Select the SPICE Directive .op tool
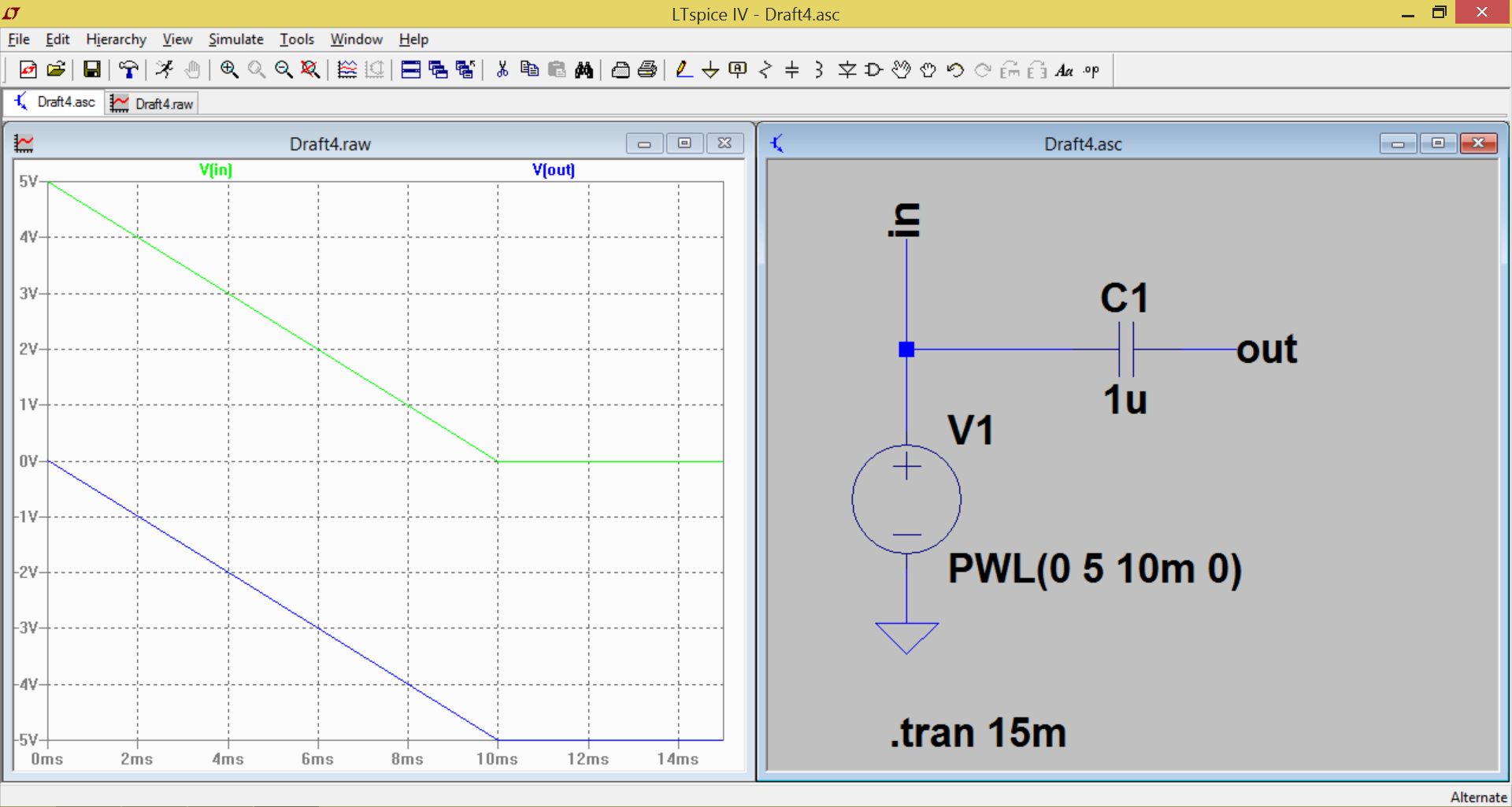 1091,70
